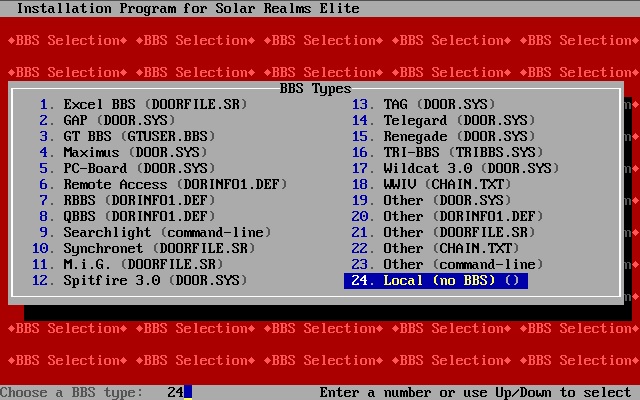640x400 pixels.
Task: Pick TRI-BBS (TRIBBS.SYS) entry
Action: pos(456,153)
